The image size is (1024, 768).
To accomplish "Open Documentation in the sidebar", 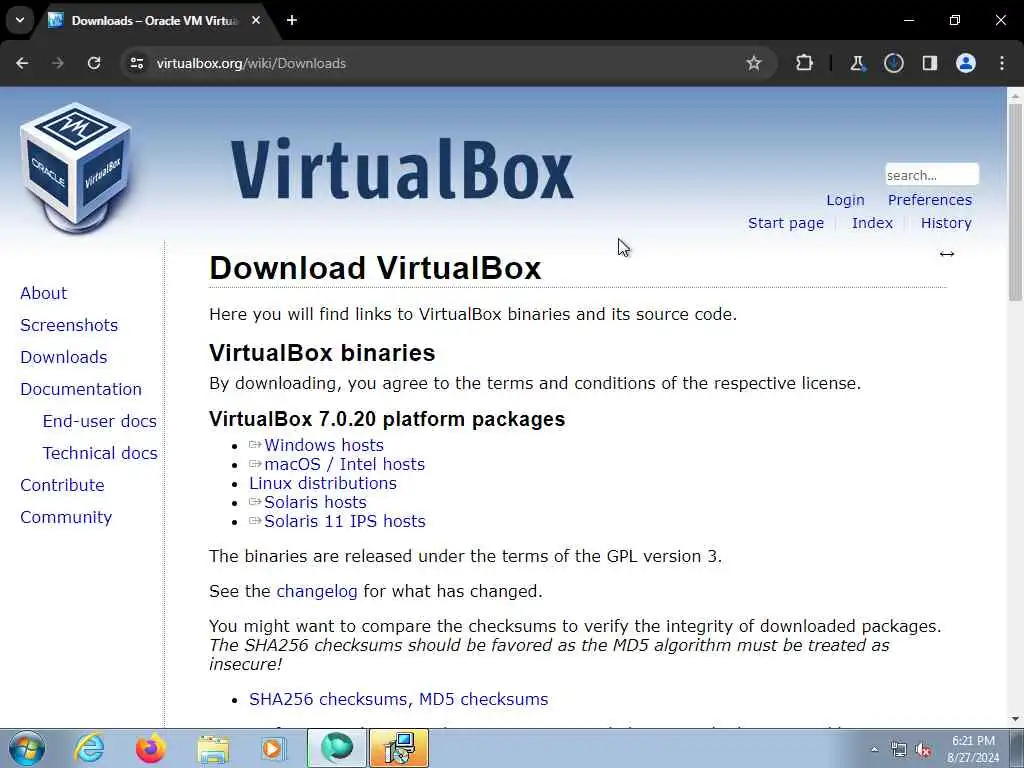I will pyautogui.click(x=81, y=389).
